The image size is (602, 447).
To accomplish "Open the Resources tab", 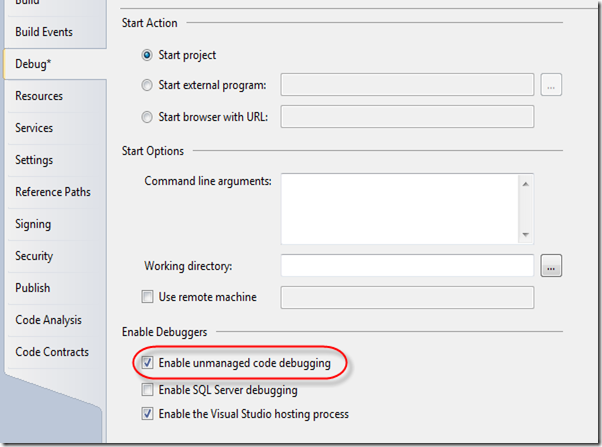I will pos(39,96).
